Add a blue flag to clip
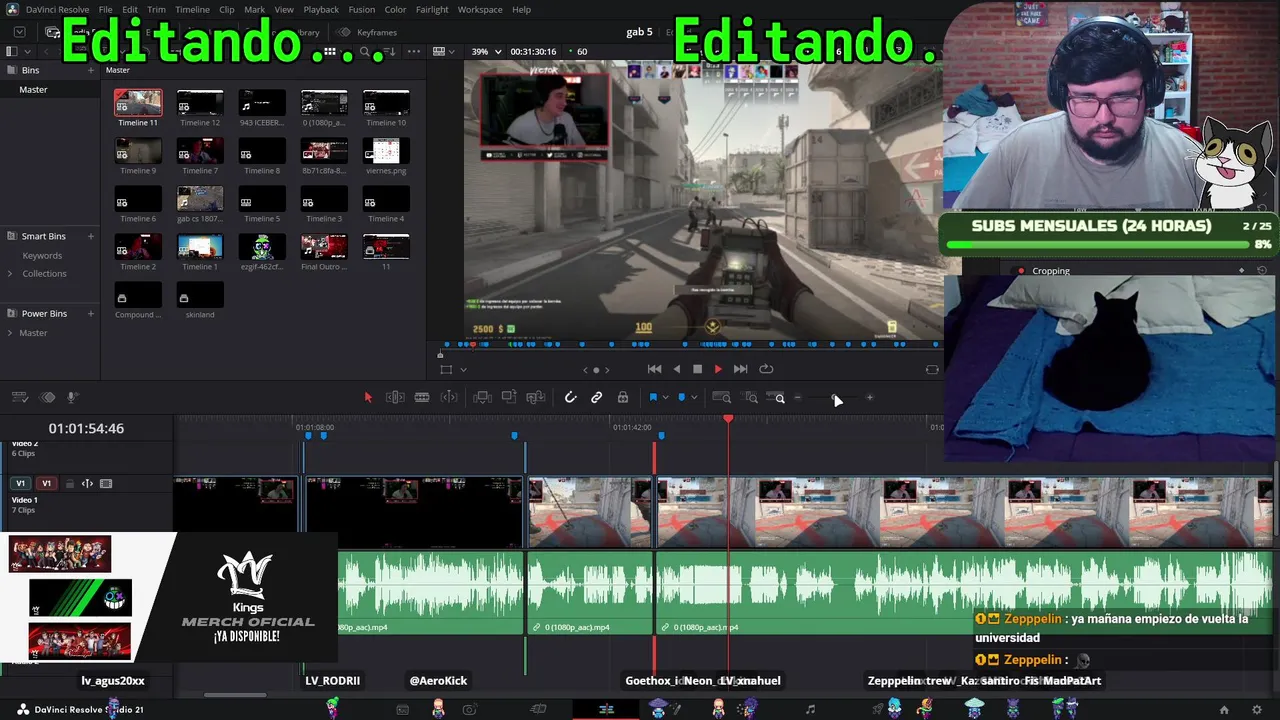 pyautogui.click(x=653, y=397)
